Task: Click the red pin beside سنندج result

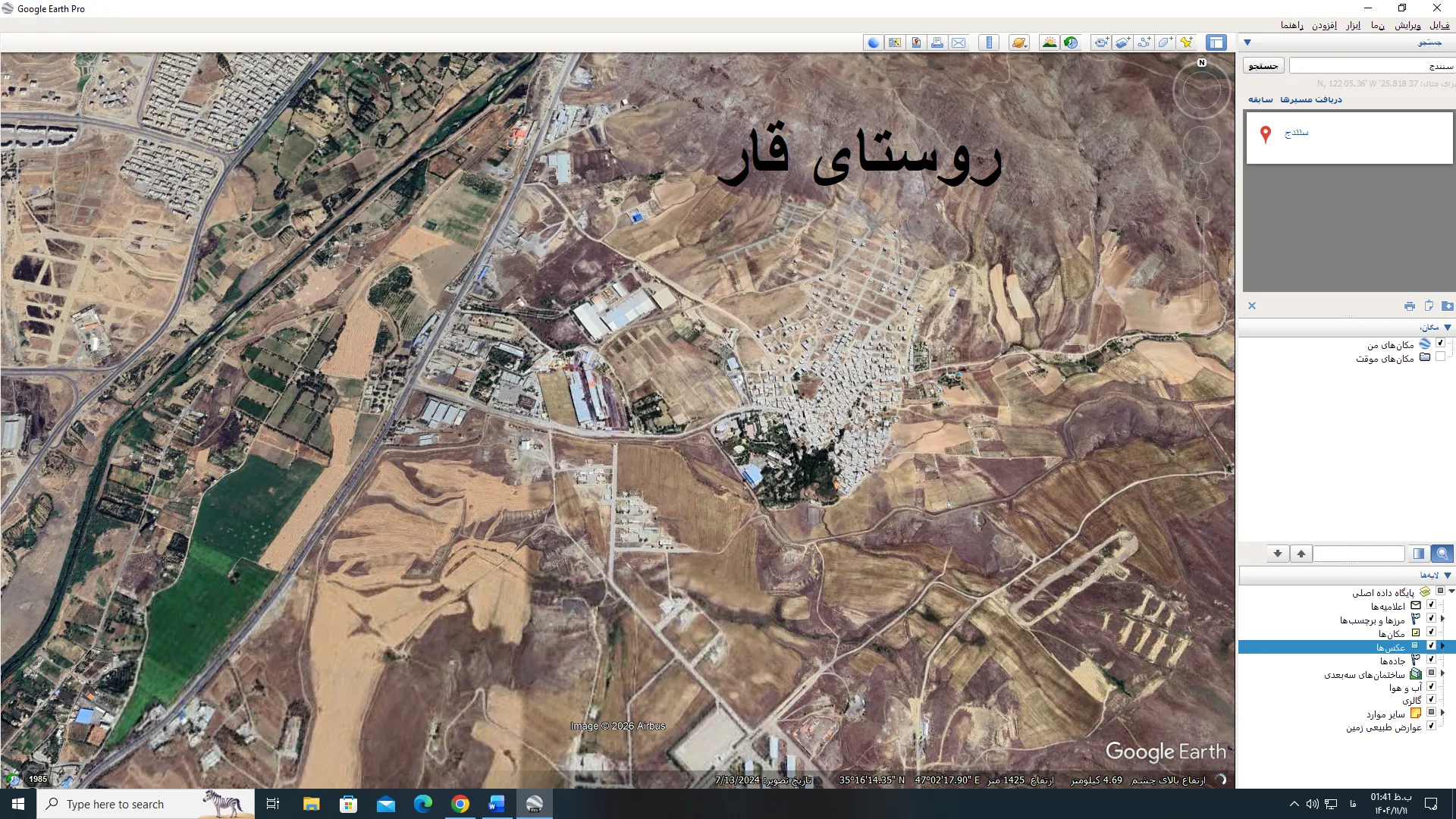Action: pos(1266,135)
